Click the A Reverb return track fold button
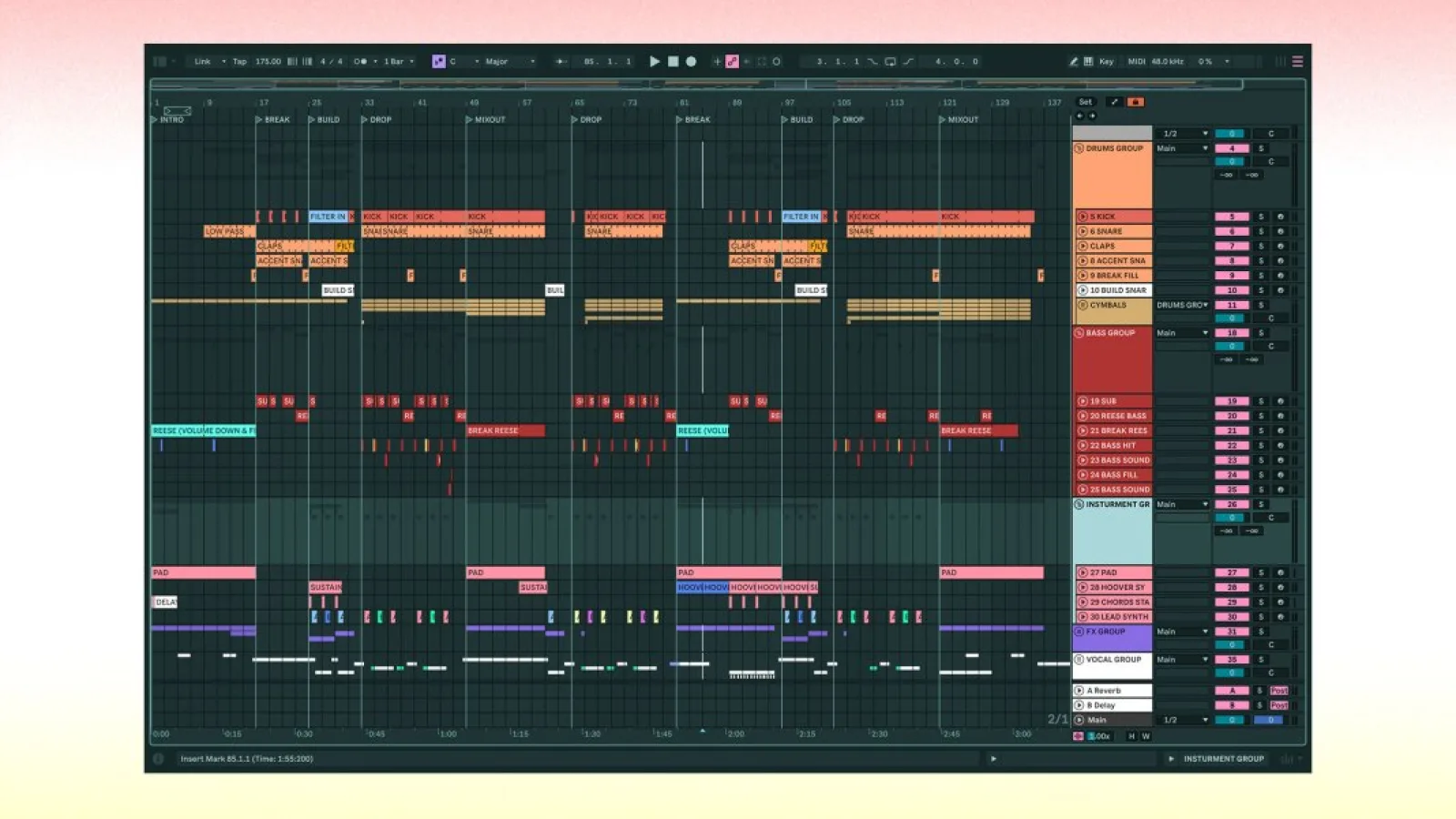 1079,691
